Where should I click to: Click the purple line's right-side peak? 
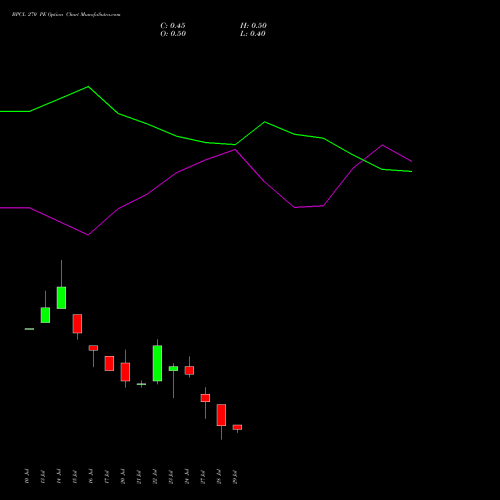pyautogui.click(x=382, y=145)
